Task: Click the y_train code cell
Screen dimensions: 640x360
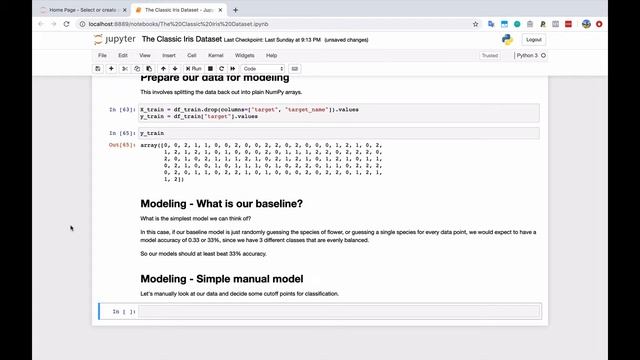Action: [339, 133]
